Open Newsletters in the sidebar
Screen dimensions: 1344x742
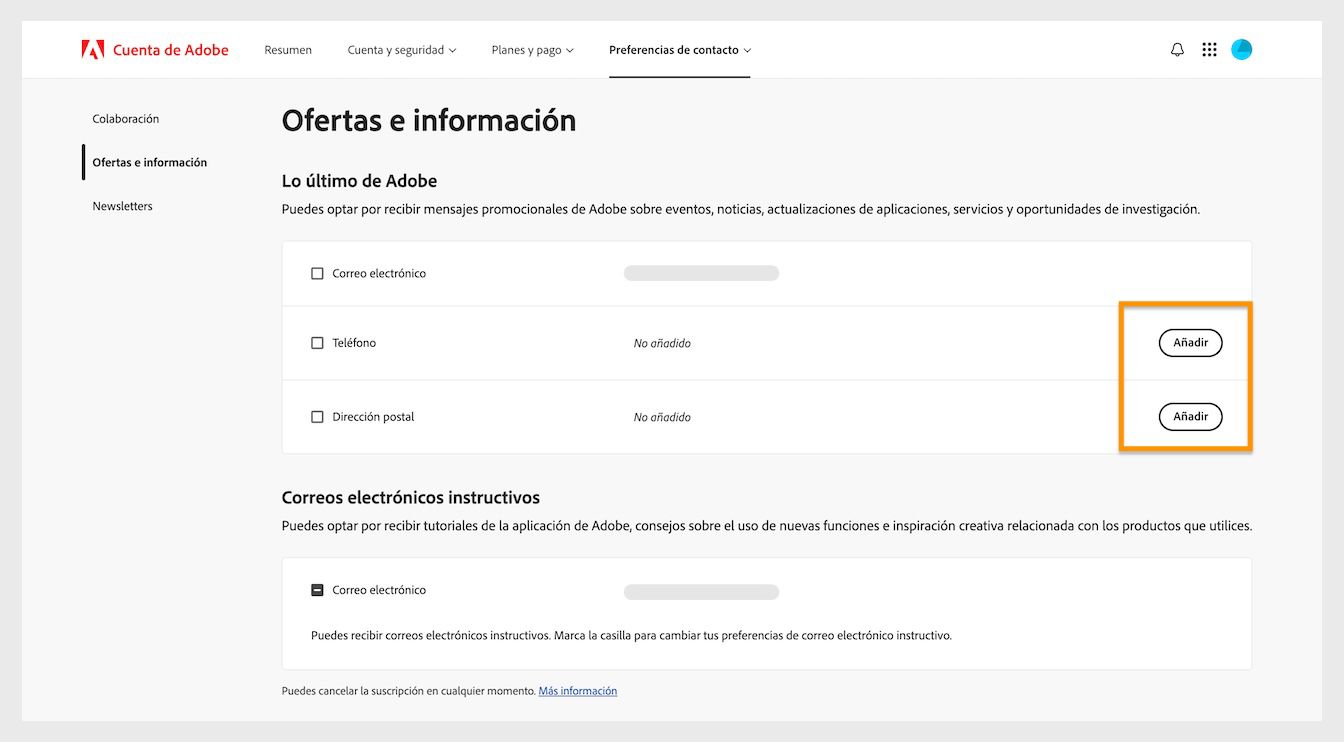coord(123,206)
